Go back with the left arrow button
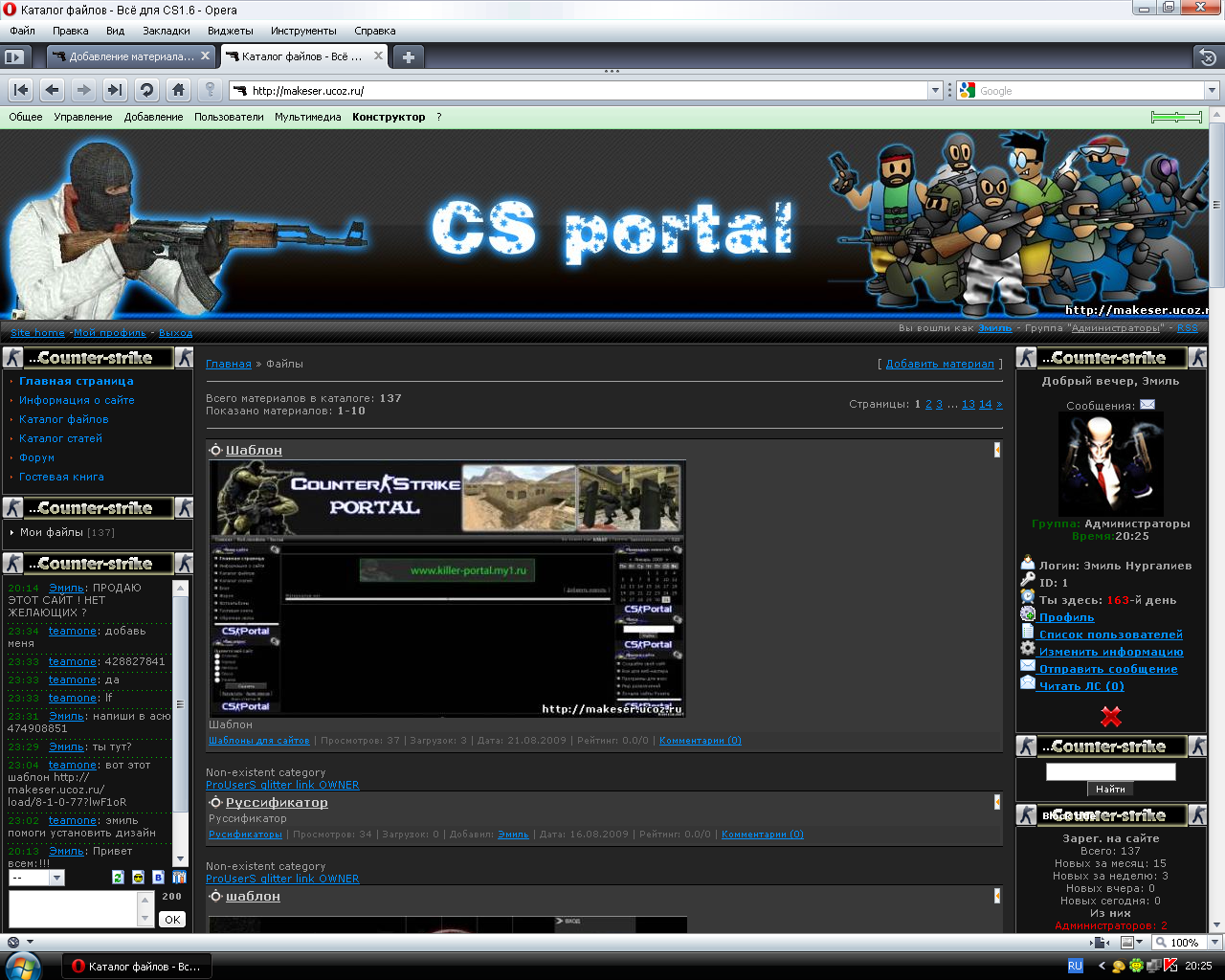 [53, 90]
